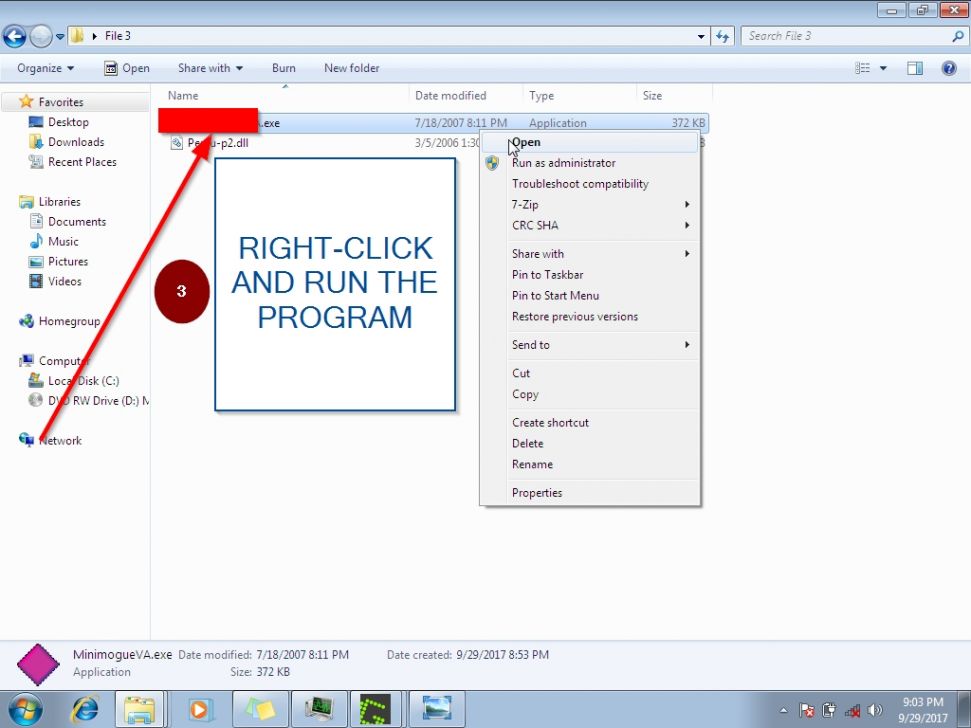
Task: Click the Windows Start button
Action: pos(25,709)
